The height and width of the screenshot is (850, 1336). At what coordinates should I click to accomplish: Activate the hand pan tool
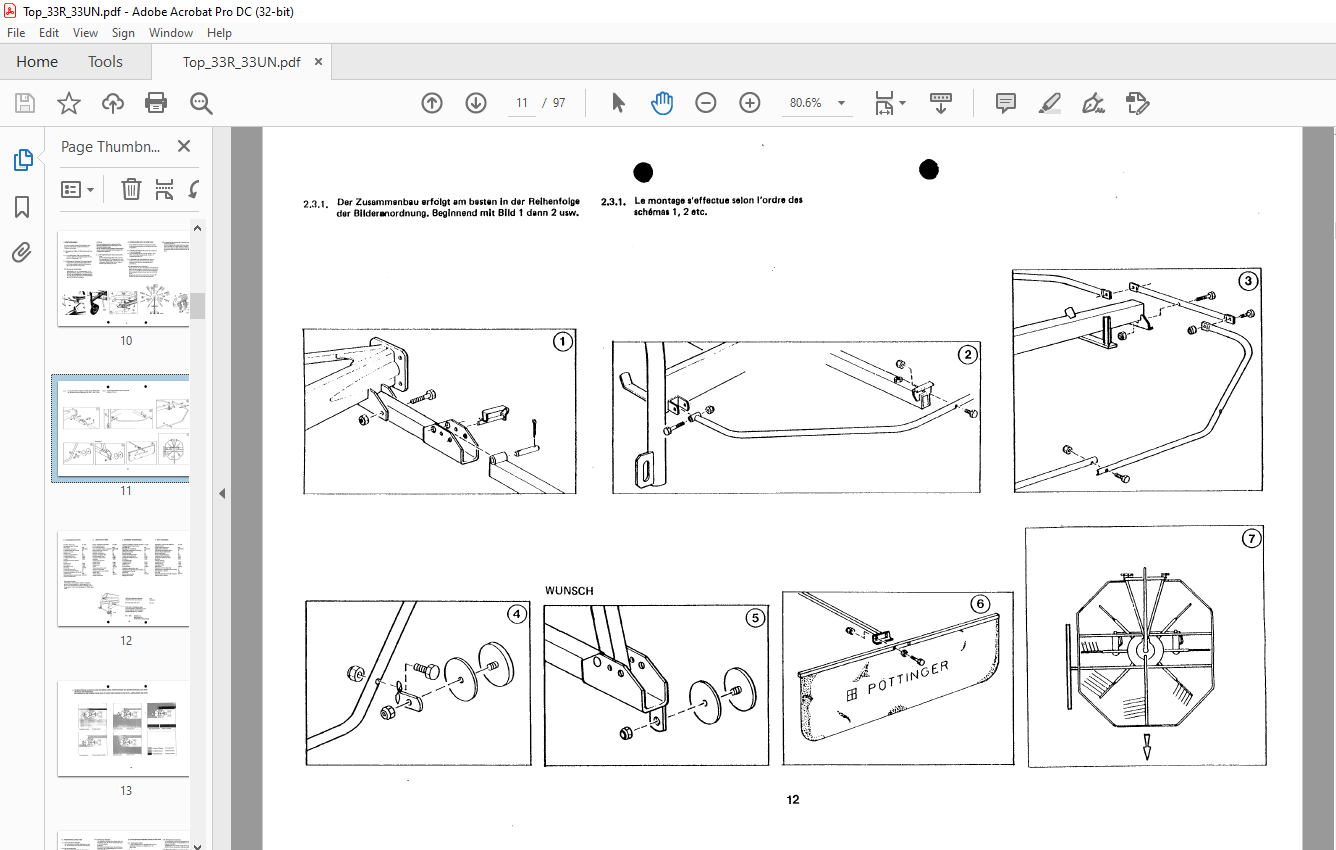tap(662, 103)
